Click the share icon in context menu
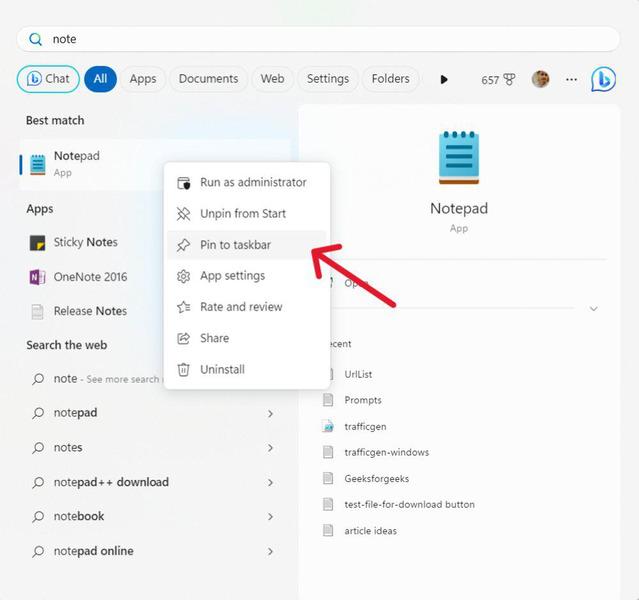Image resolution: width=639 pixels, height=600 pixels. (x=183, y=338)
